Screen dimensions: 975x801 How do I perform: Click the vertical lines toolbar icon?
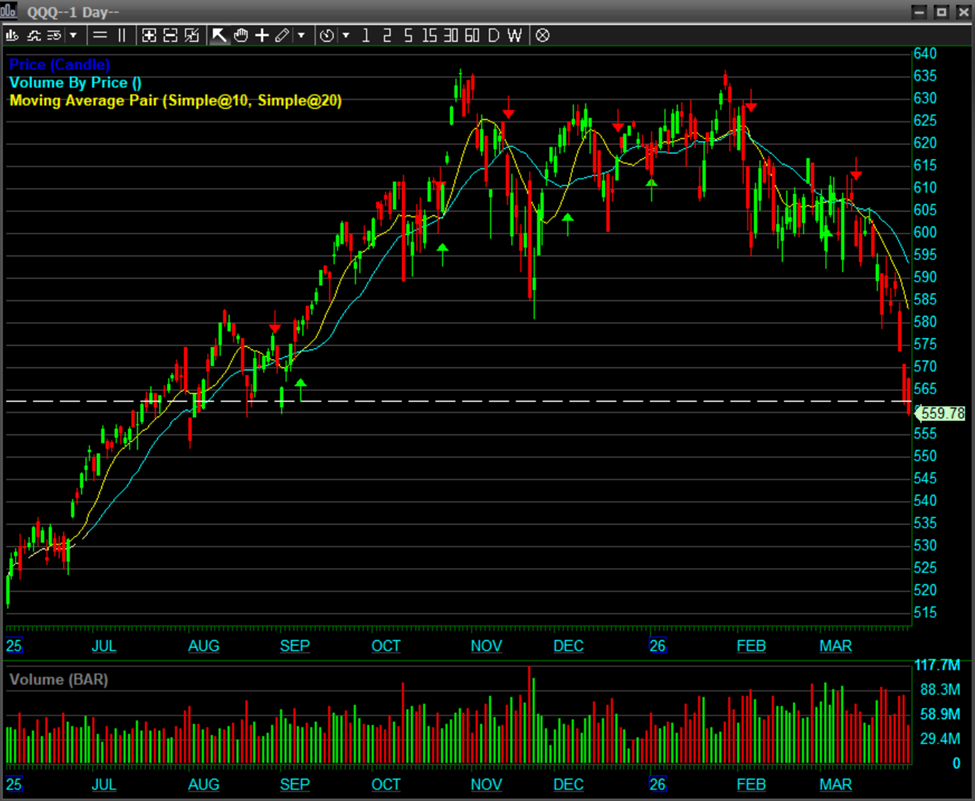(122, 35)
